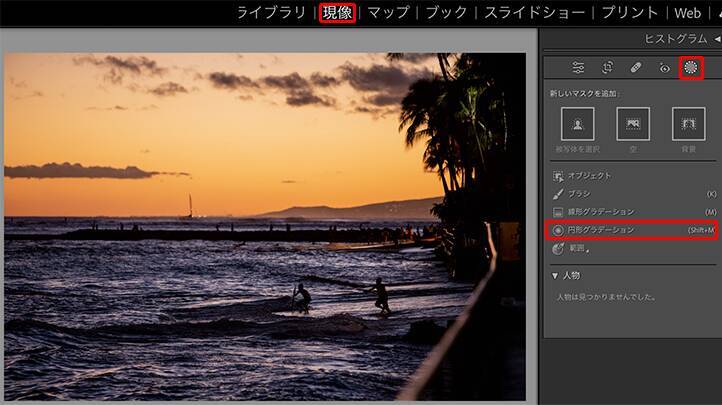Click the Red Eye correction icon
Viewport: 722px width, 405px height.
[x=664, y=68]
